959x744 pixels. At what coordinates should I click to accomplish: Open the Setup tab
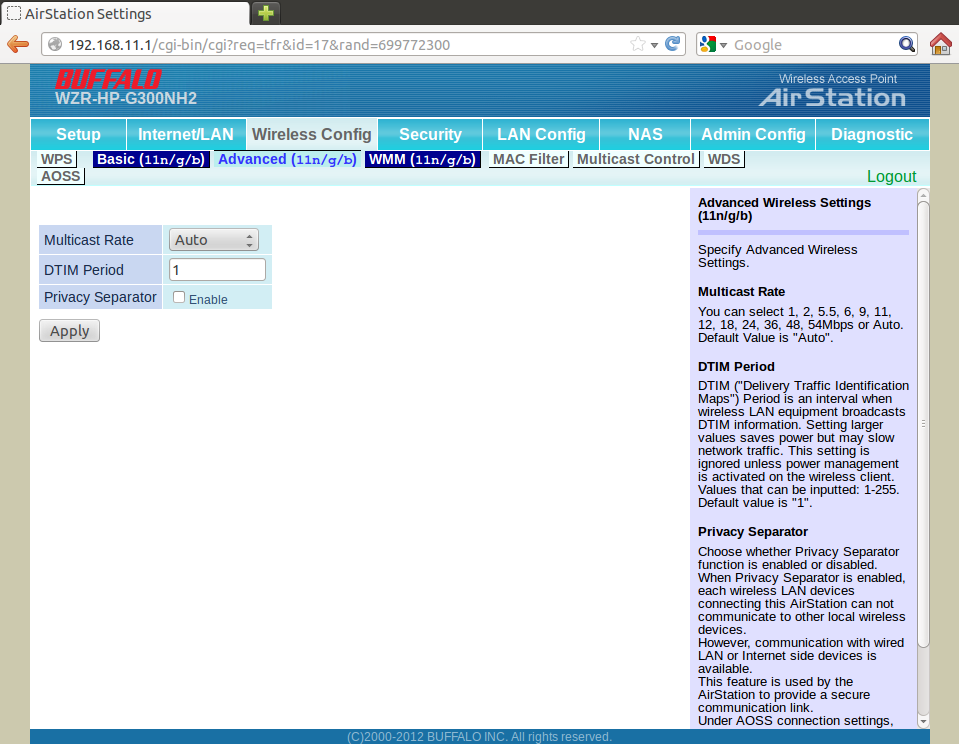click(78, 134)
